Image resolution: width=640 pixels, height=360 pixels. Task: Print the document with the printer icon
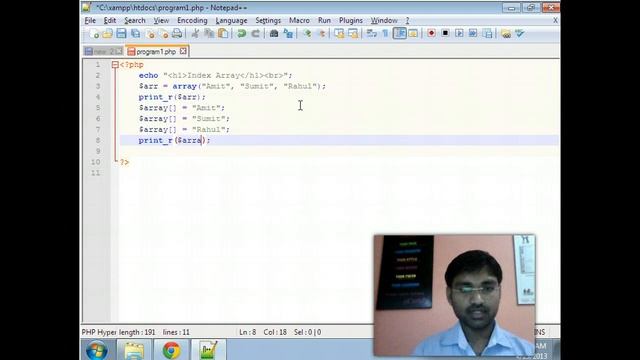tap(177, 34)
